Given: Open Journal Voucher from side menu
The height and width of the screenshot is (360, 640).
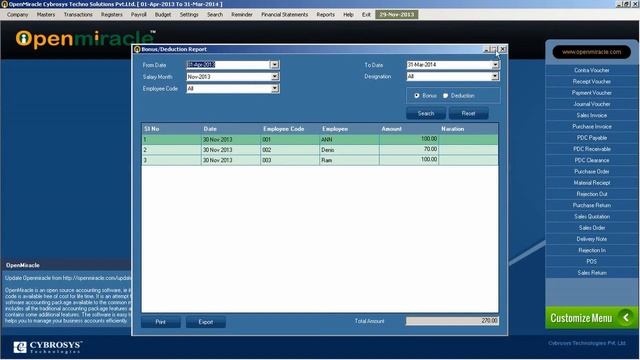Looking at the screenshot, I should click(x=591, y=104).
